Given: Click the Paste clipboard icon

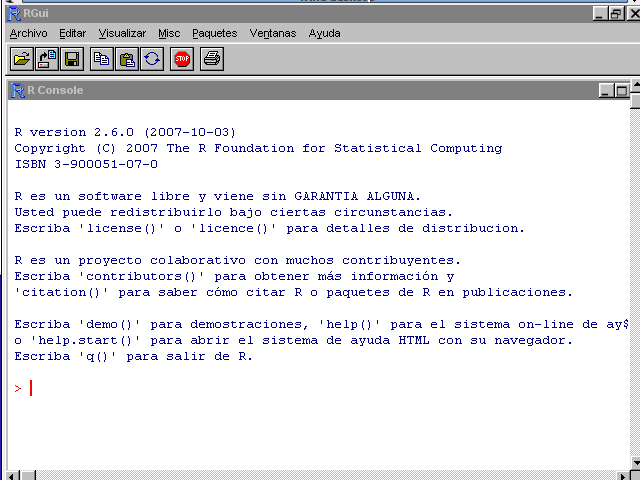Looking at the screenshot, I should [127, 59].
